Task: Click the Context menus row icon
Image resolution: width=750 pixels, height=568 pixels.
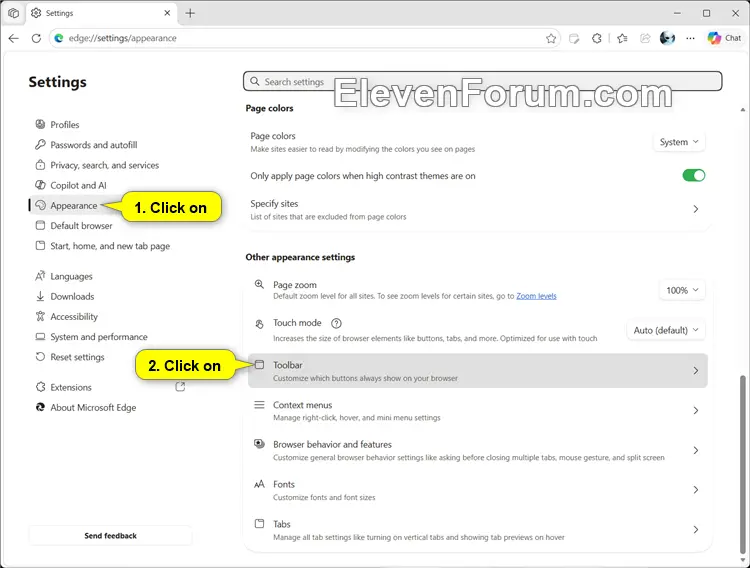Action: [259, 405]
